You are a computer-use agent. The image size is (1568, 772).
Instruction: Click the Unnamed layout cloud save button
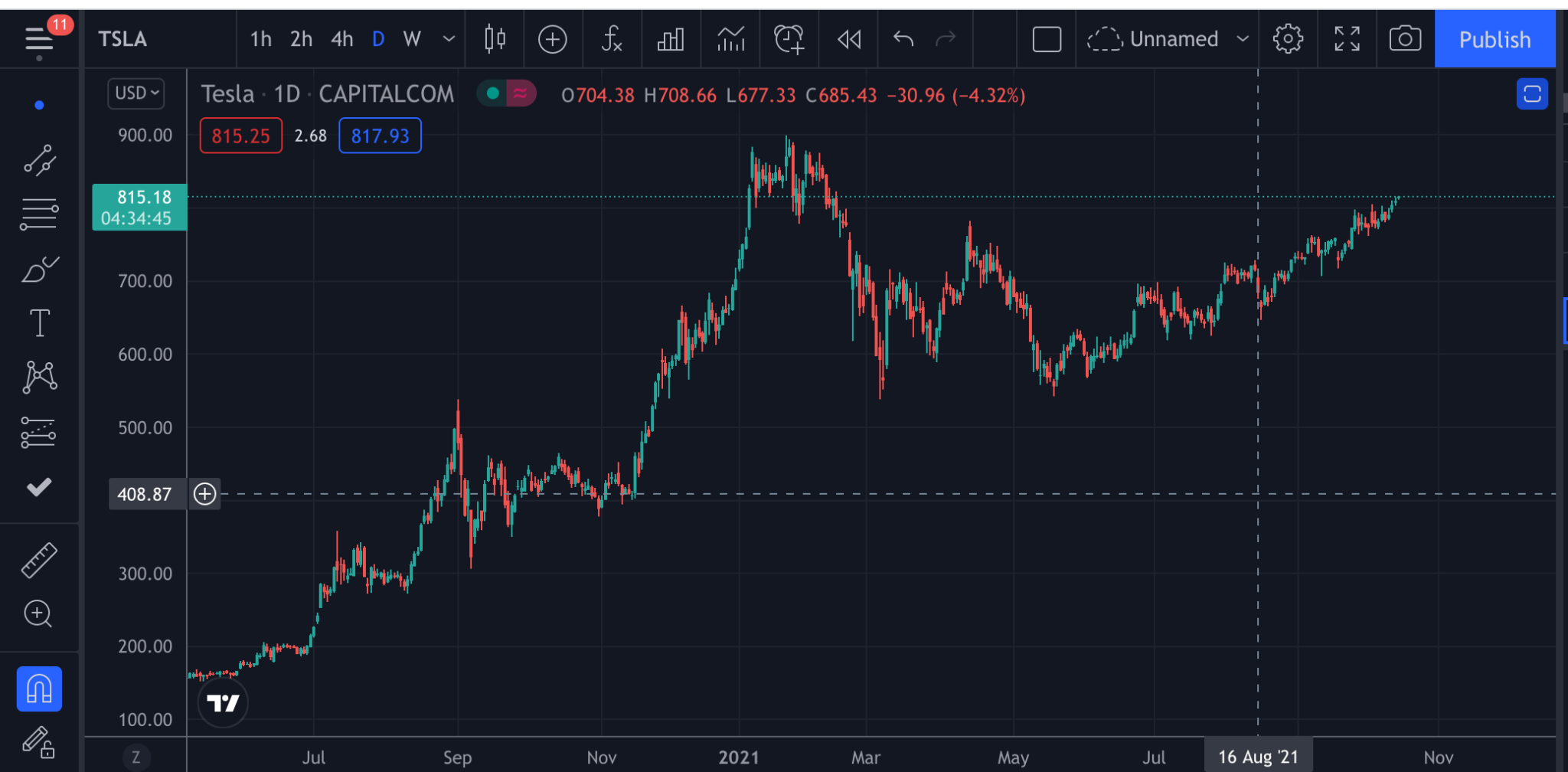pos(1153,39)
